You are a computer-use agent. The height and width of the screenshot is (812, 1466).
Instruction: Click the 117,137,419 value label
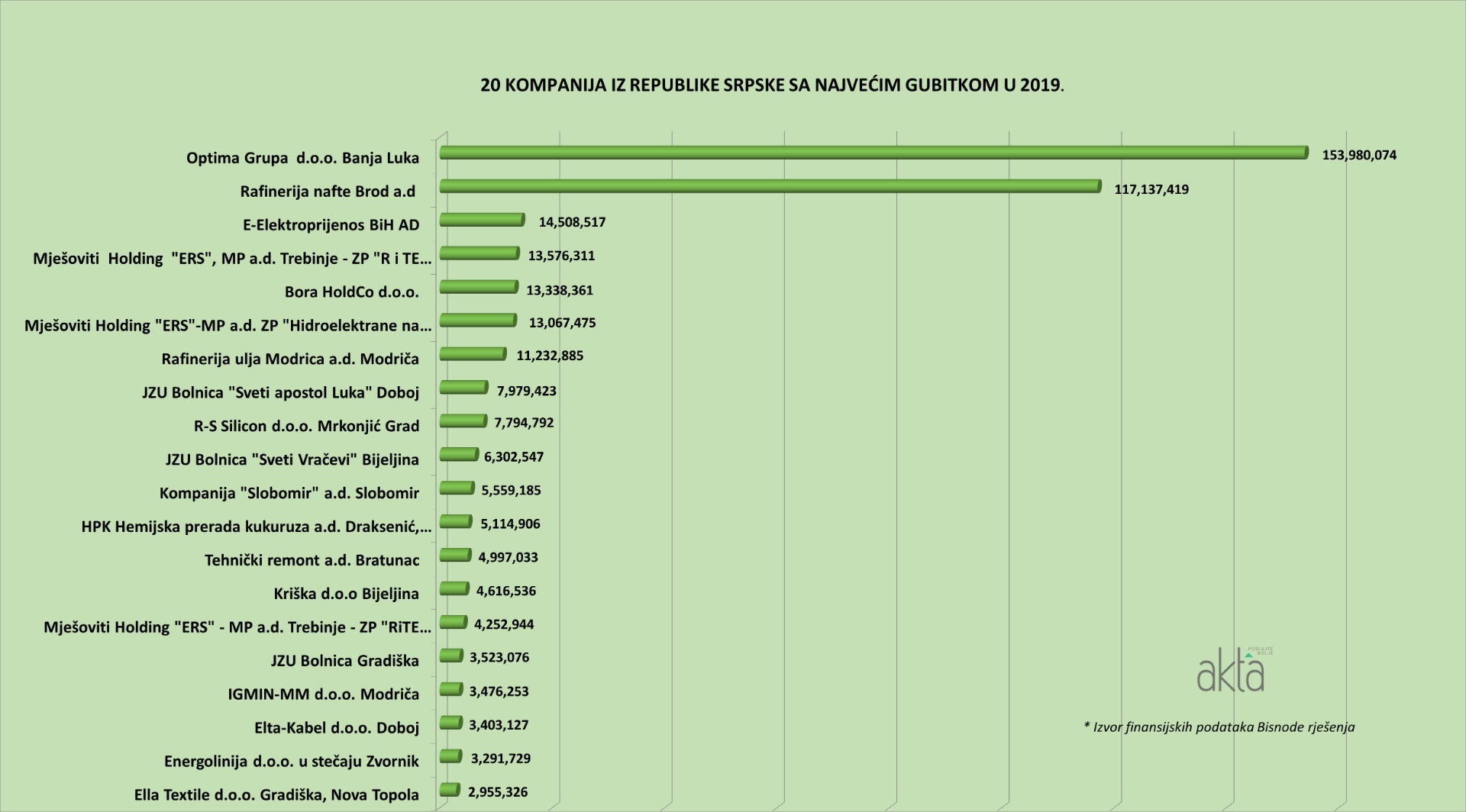click(x=1151, y=189)
